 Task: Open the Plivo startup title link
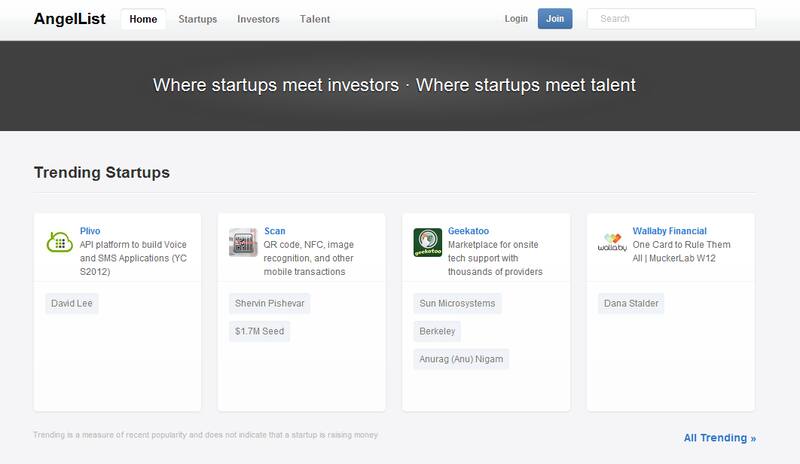[x=90, y=231]
